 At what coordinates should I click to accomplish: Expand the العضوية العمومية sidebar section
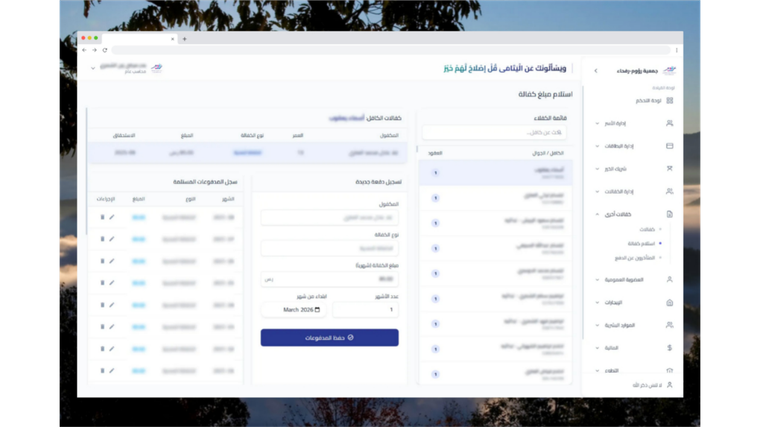597,280
